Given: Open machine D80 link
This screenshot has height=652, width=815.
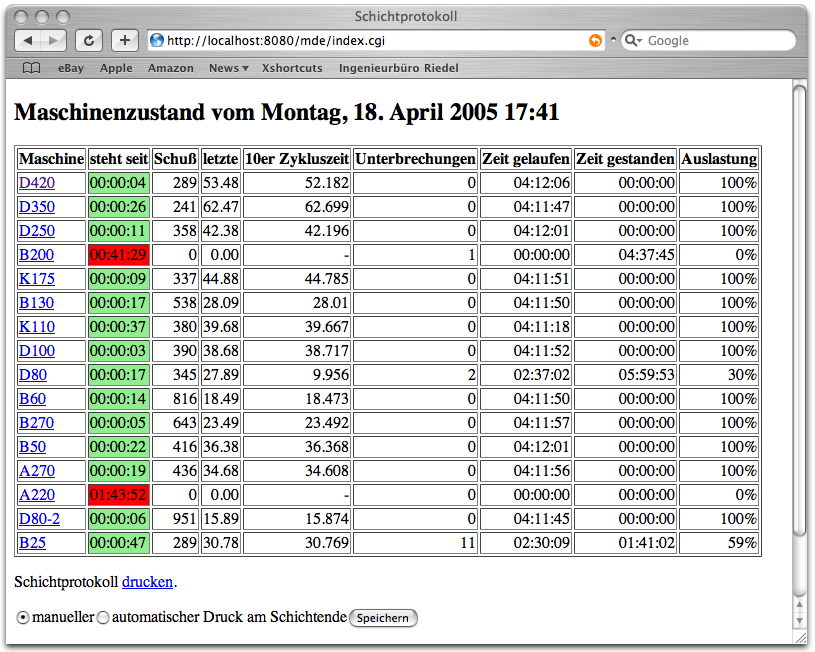Looking at the screenshot, I should coord(33,374).
